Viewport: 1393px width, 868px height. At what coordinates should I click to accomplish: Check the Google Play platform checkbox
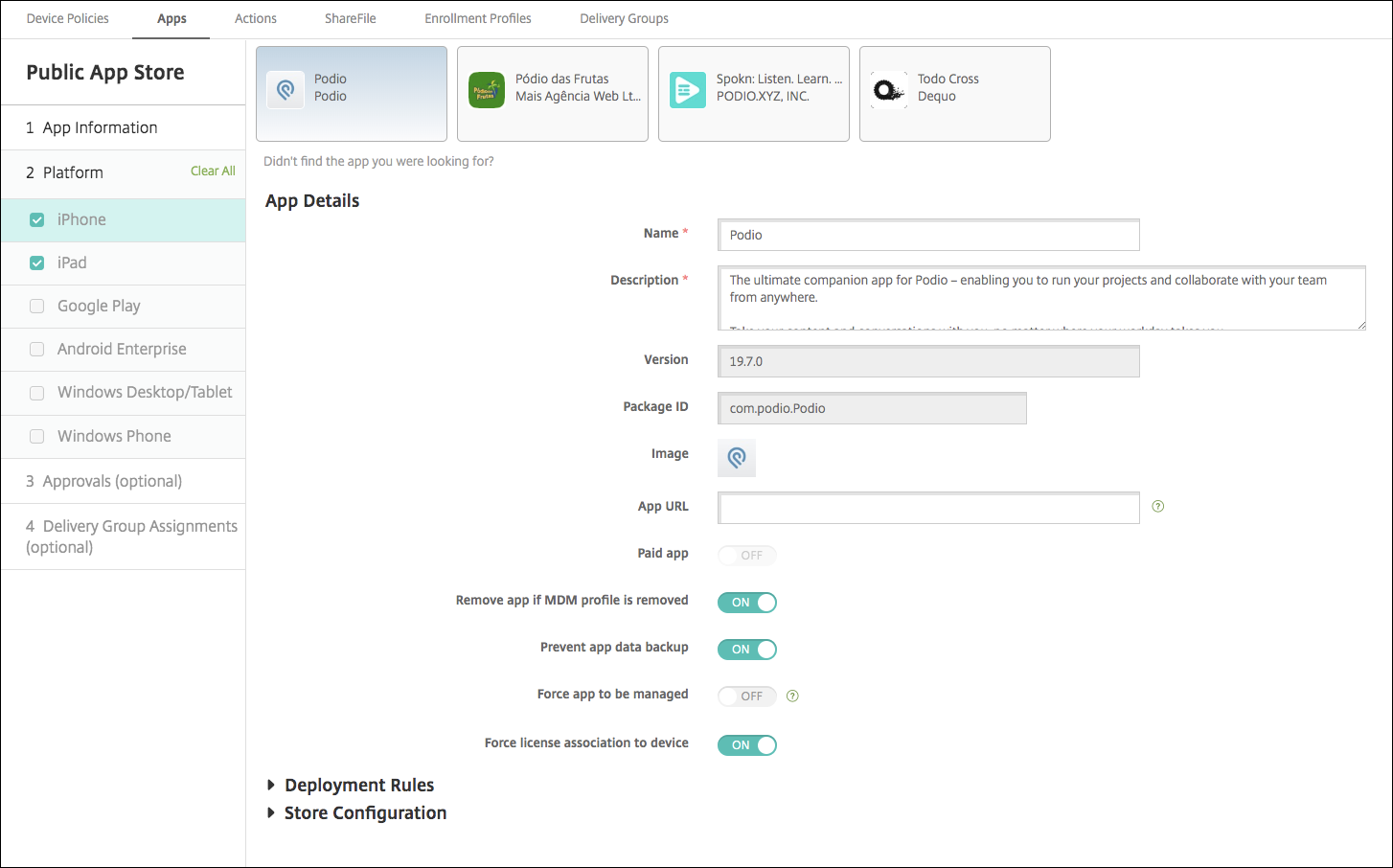click(37, 307)
